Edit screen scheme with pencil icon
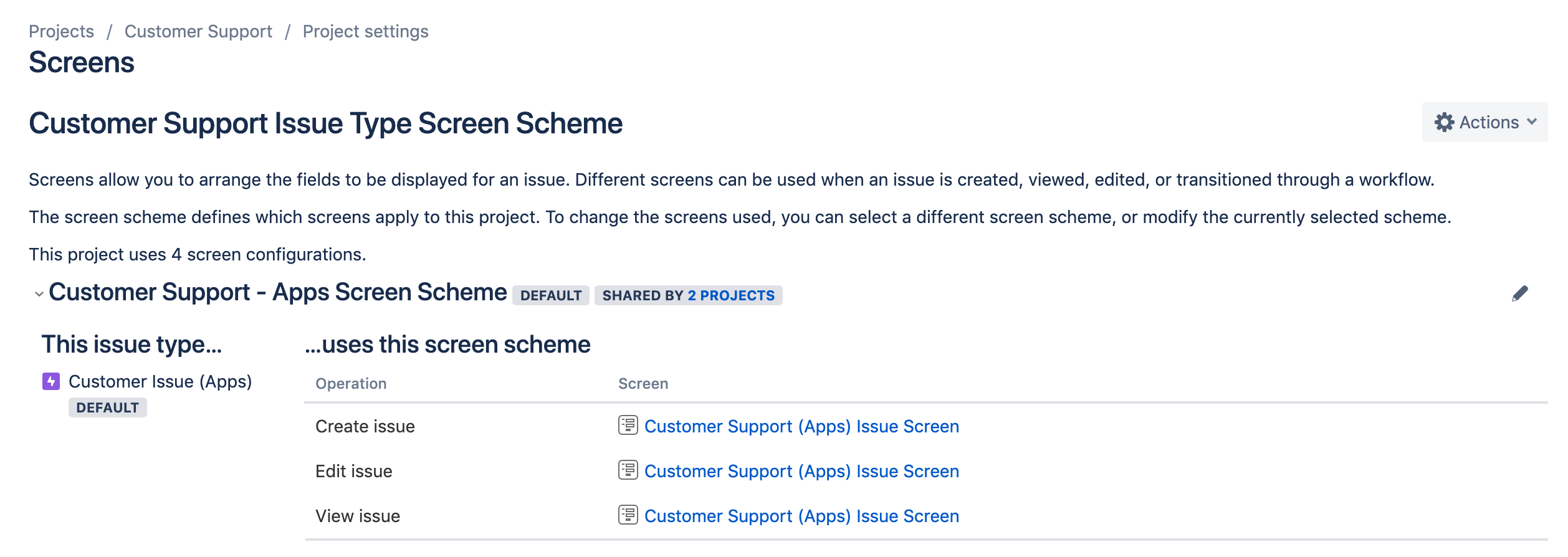The width and height of the screenshot is (1568, 557). click(x=1520, y=293)
